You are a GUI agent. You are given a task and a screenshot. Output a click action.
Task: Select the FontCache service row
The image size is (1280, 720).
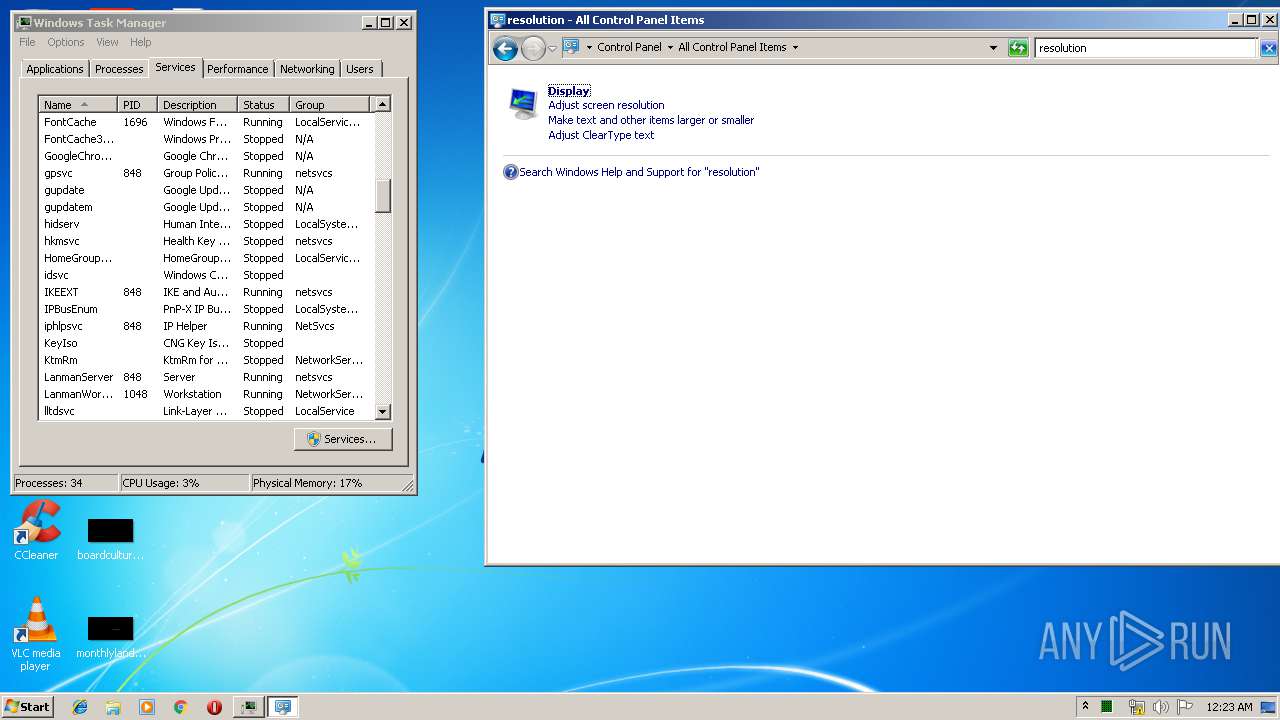click(x=206, y=122)
